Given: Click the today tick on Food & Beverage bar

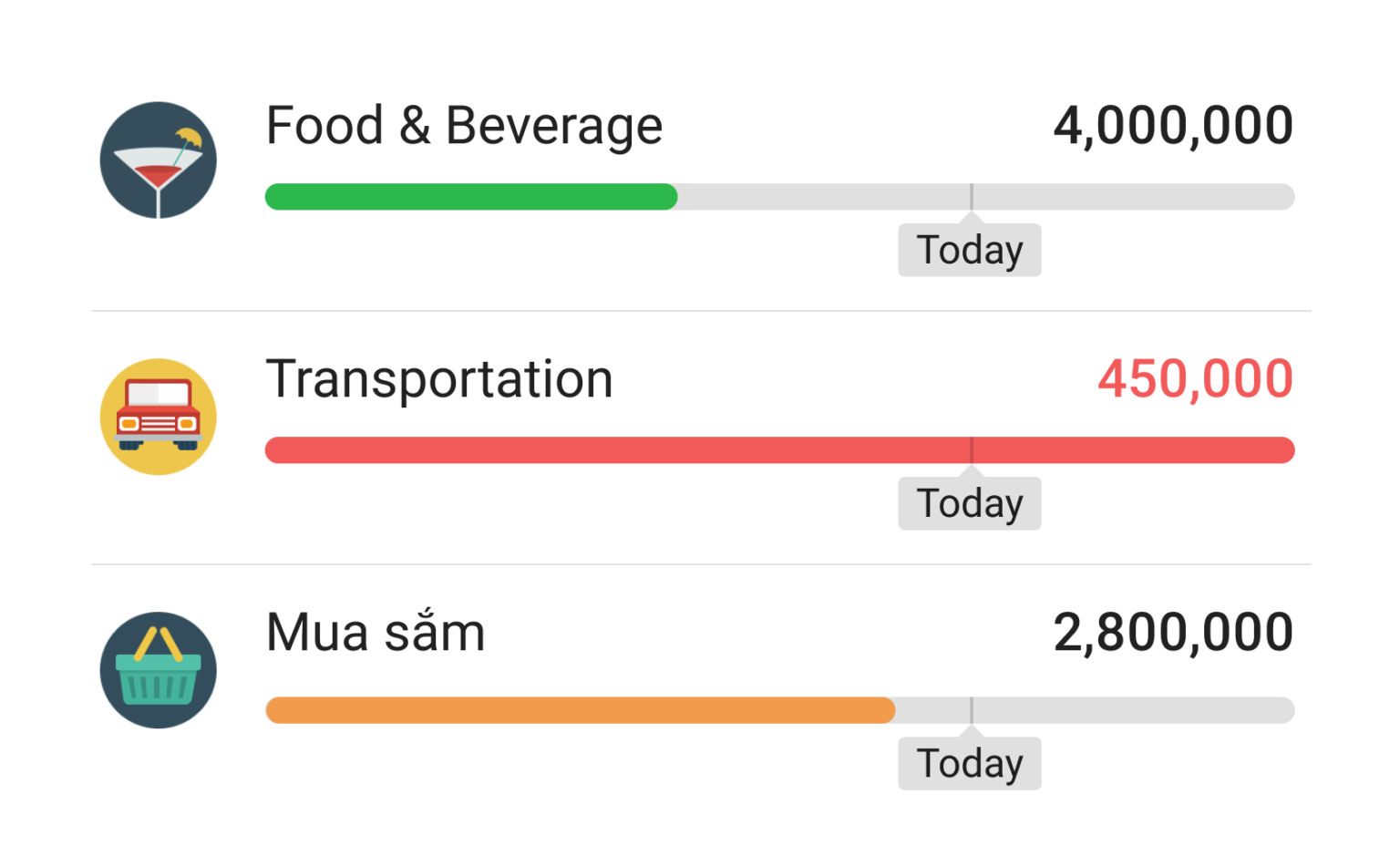Looking at the screenshot, I should tap(972, 197).
